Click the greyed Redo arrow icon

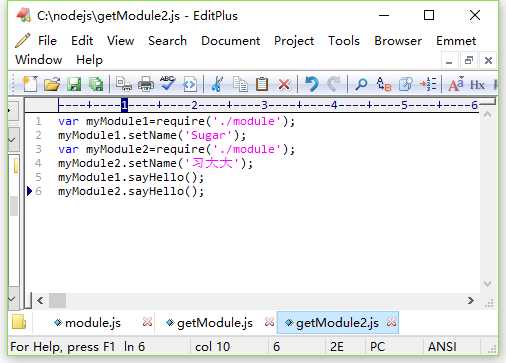334,84
